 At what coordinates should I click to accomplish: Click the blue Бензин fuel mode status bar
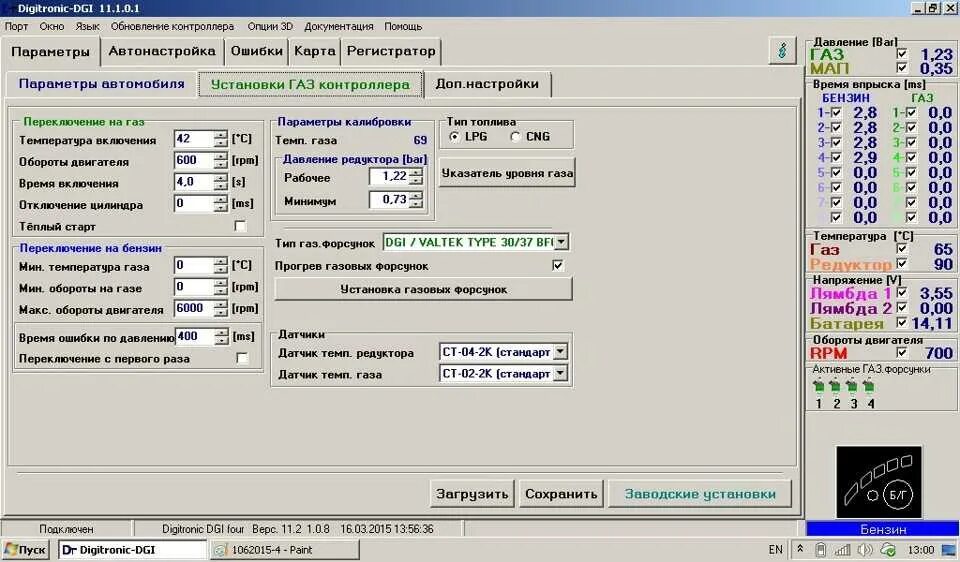882,529
